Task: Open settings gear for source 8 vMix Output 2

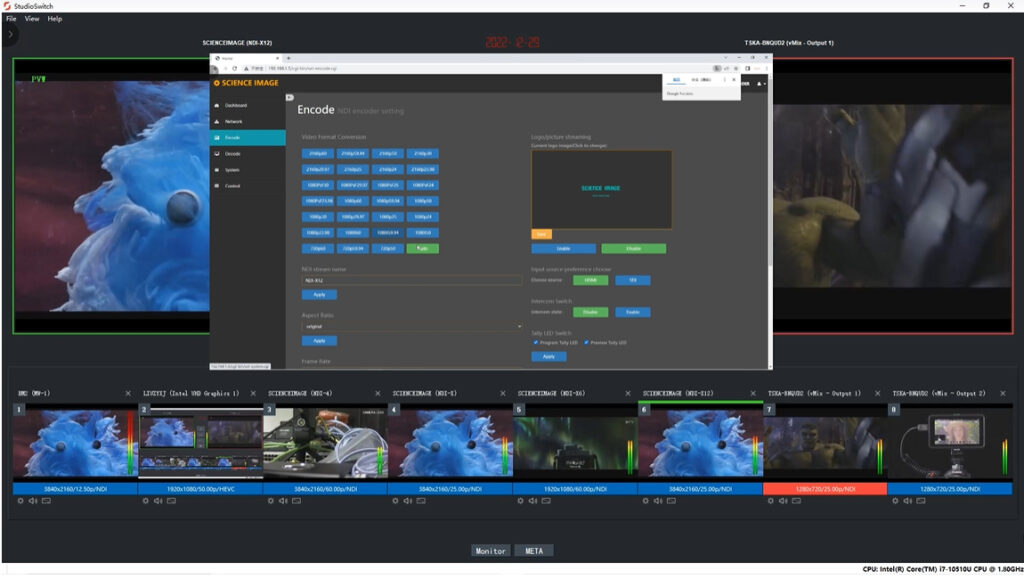Action: tap(895, 501)
